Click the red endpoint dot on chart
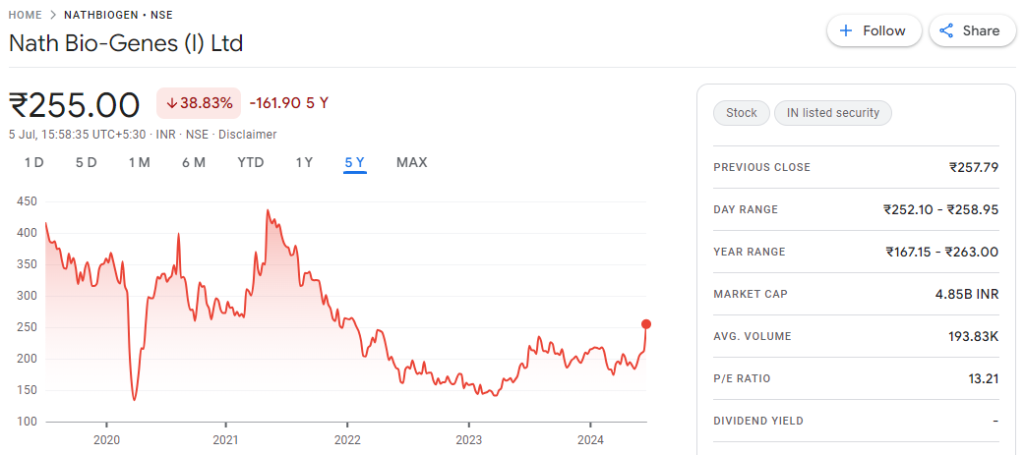Viewport: 1024px width, 455px height. pos(646,324)
